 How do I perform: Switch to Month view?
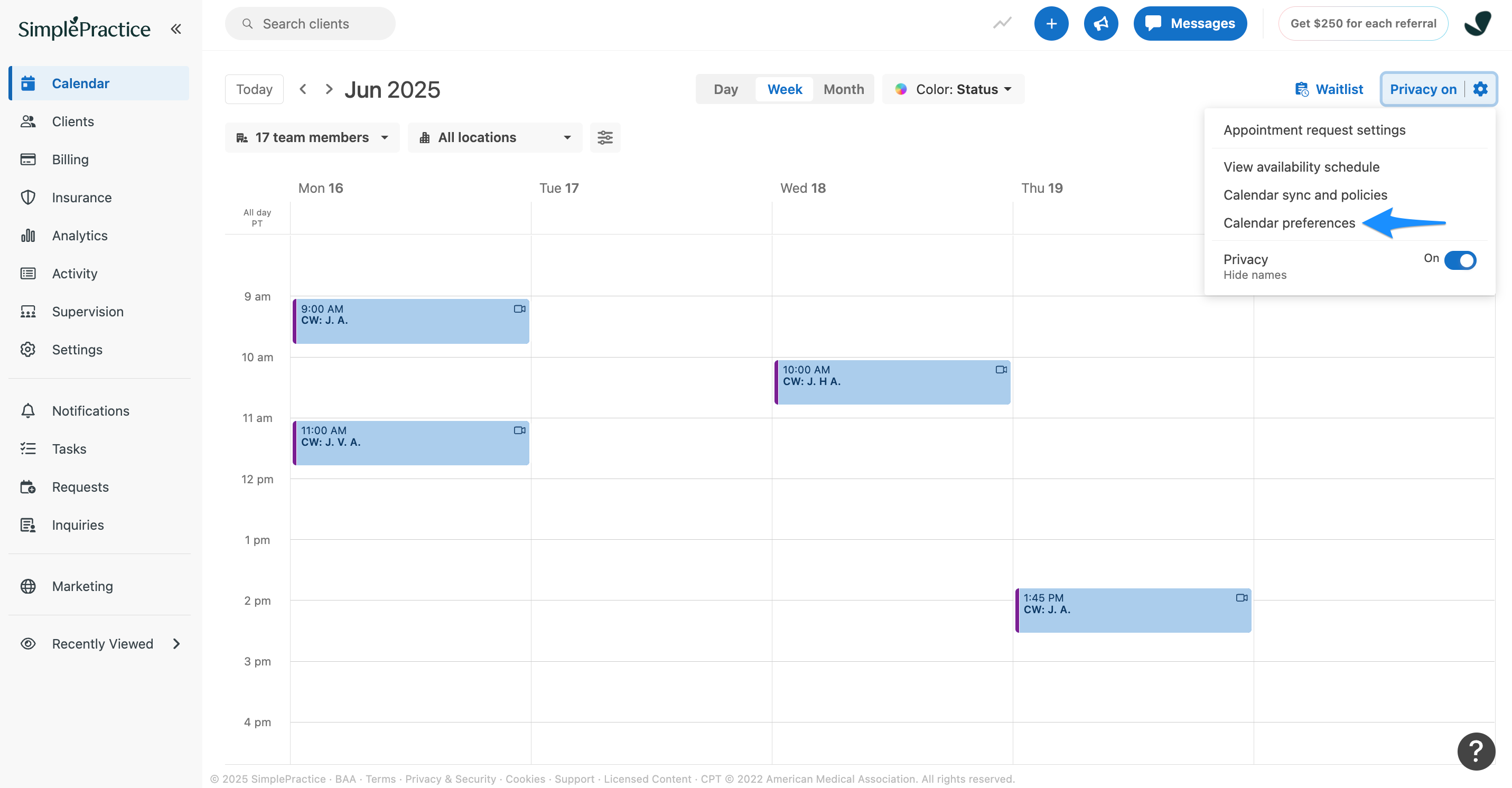pos(844,89)
